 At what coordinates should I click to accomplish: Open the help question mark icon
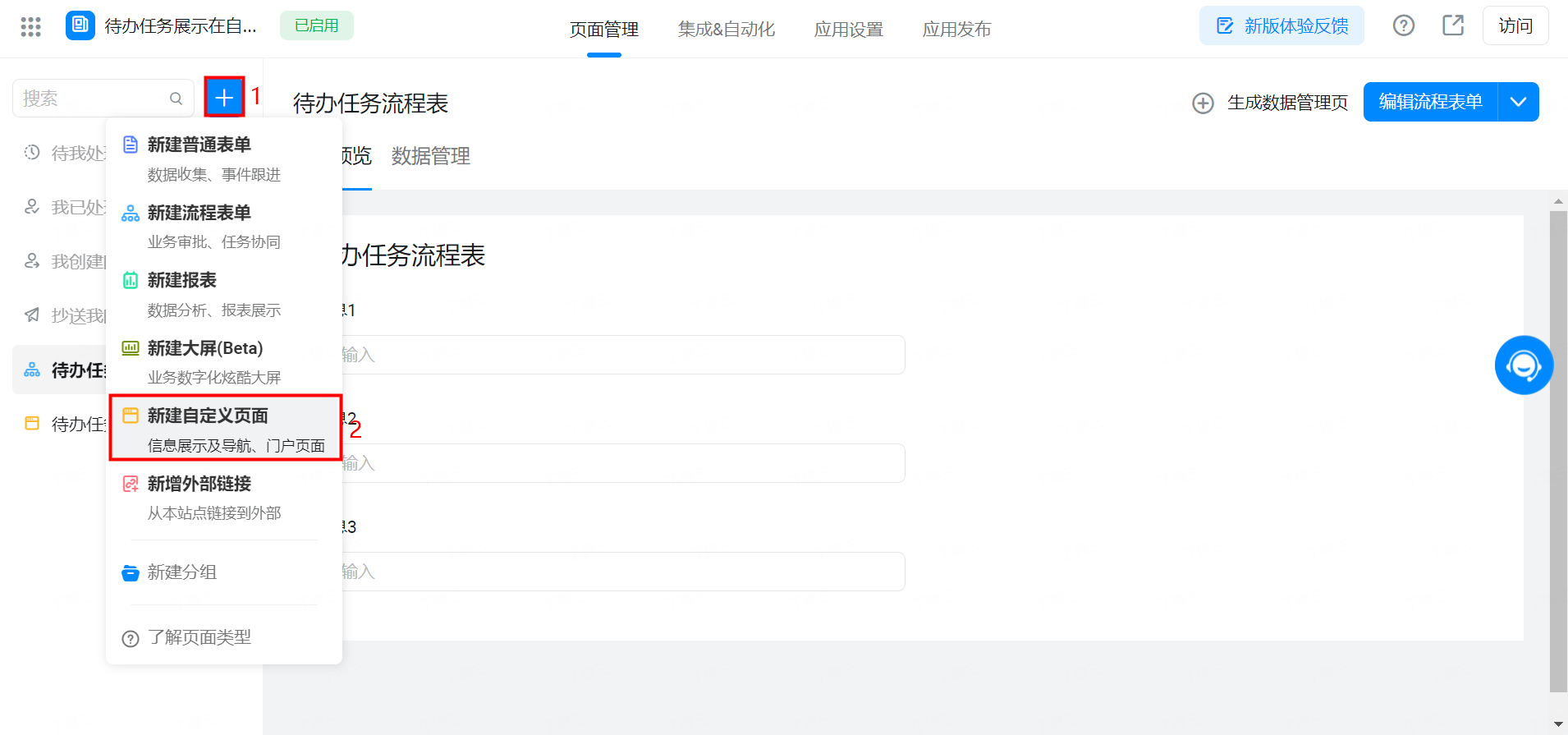tap(1404, 25)
